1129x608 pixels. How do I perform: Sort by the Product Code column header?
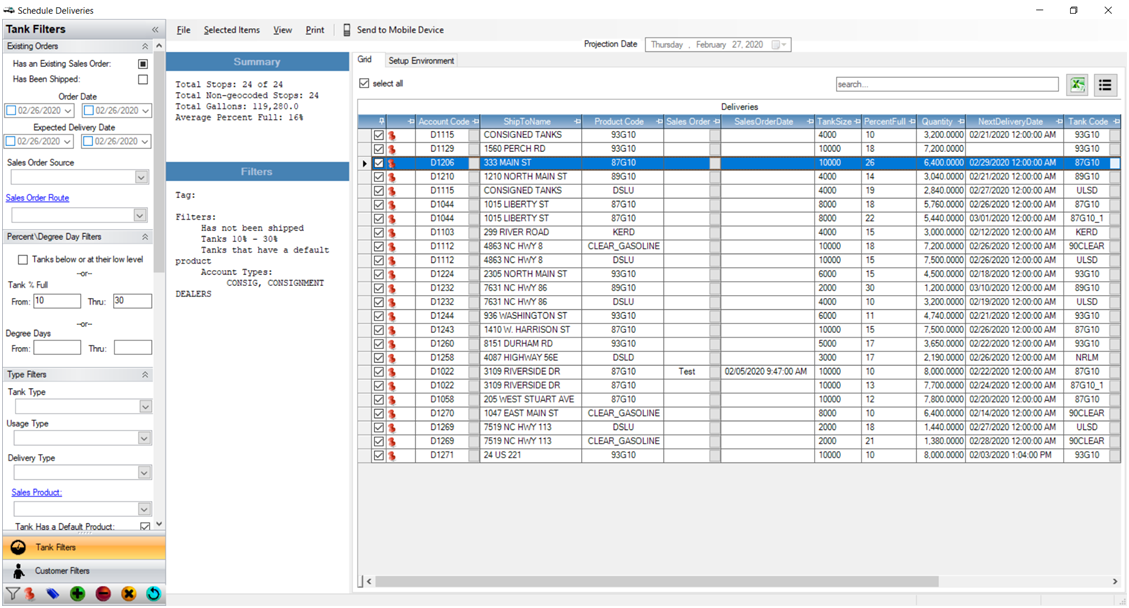(619, 122)
